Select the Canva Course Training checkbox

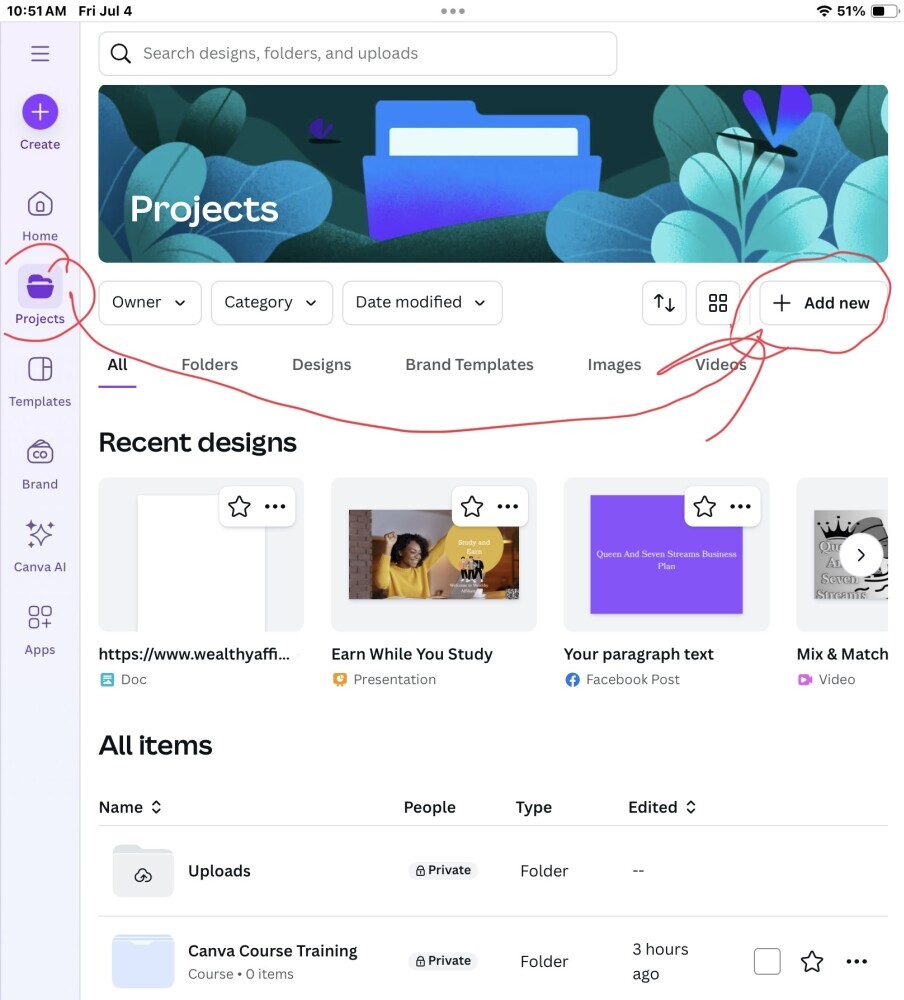pyautogui.click(x=767, y=961)
